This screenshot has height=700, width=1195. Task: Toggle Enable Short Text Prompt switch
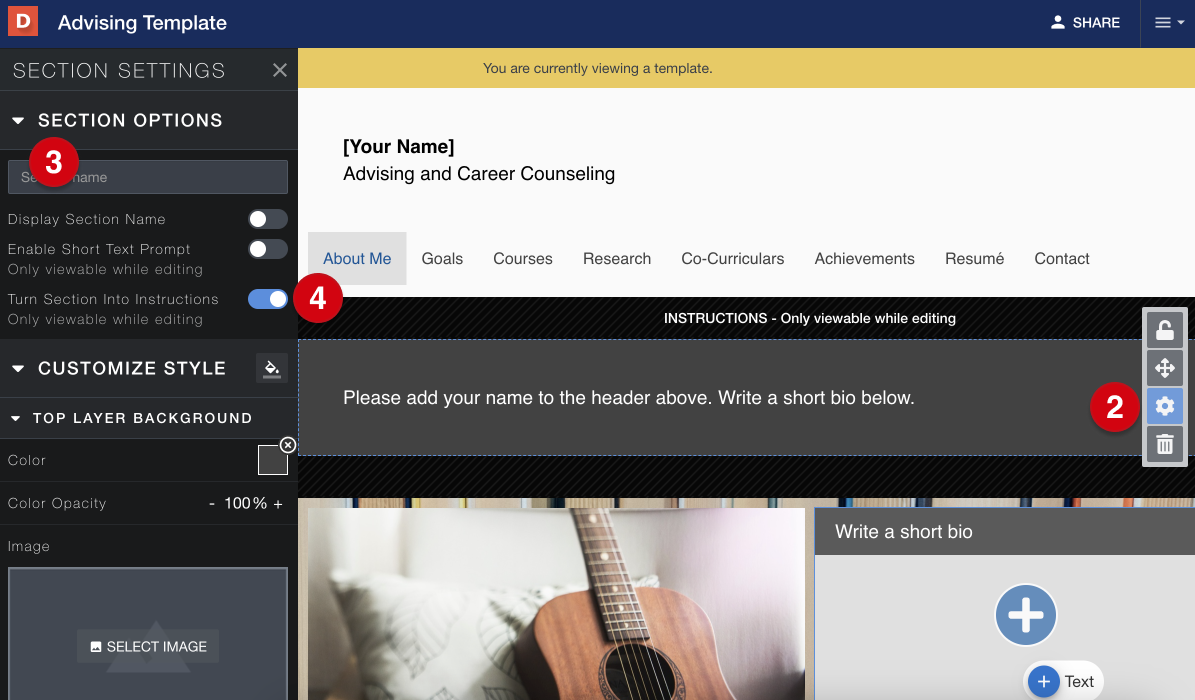268,249
